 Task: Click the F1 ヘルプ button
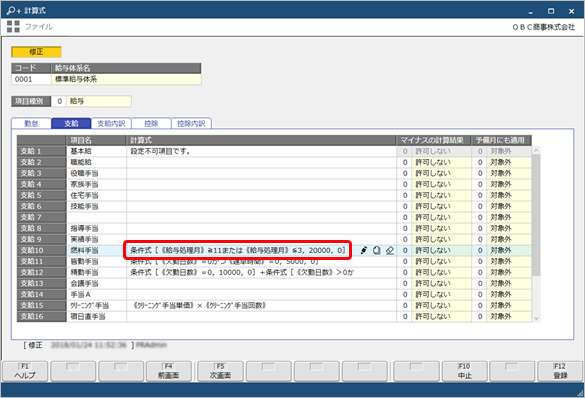[x=25, y=372]
